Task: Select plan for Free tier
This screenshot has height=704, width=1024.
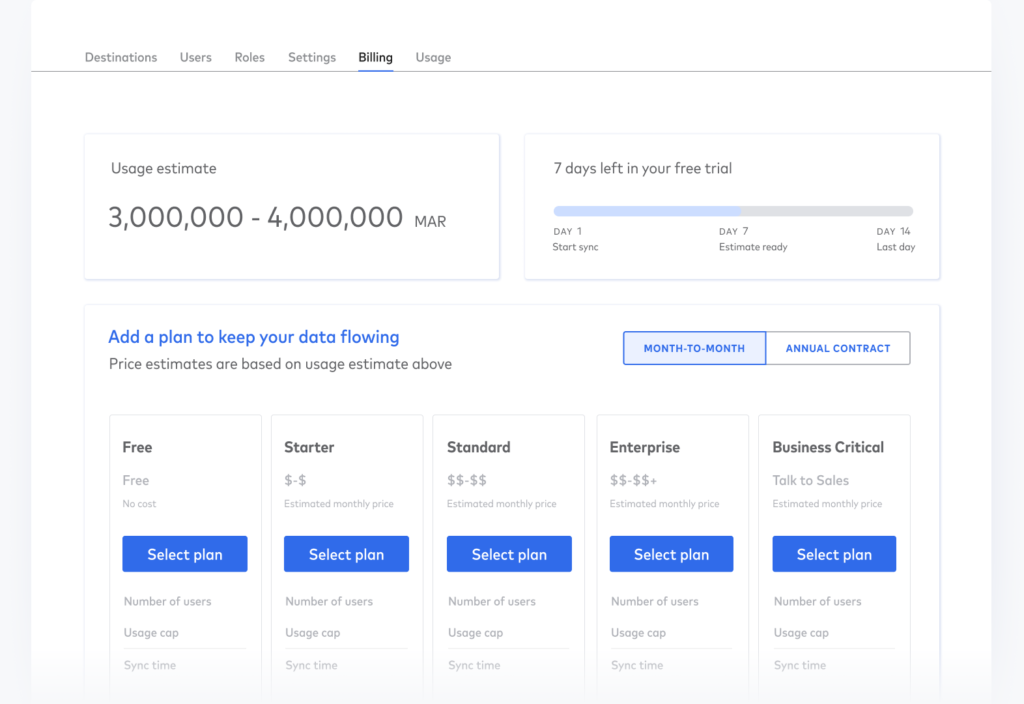Action: [x=185, y=554]
